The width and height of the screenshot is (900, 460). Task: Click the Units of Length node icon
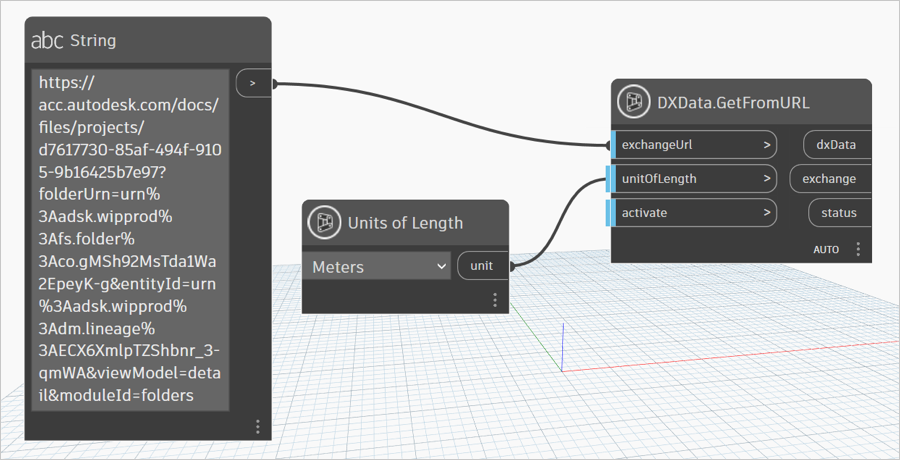(x=324, y=223)
